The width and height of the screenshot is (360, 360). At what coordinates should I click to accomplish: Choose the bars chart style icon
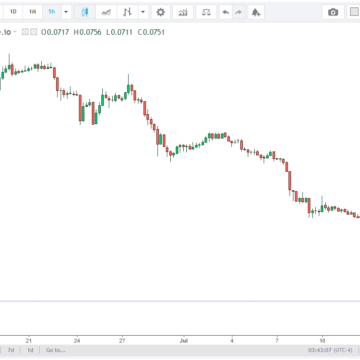pos(127,12)
